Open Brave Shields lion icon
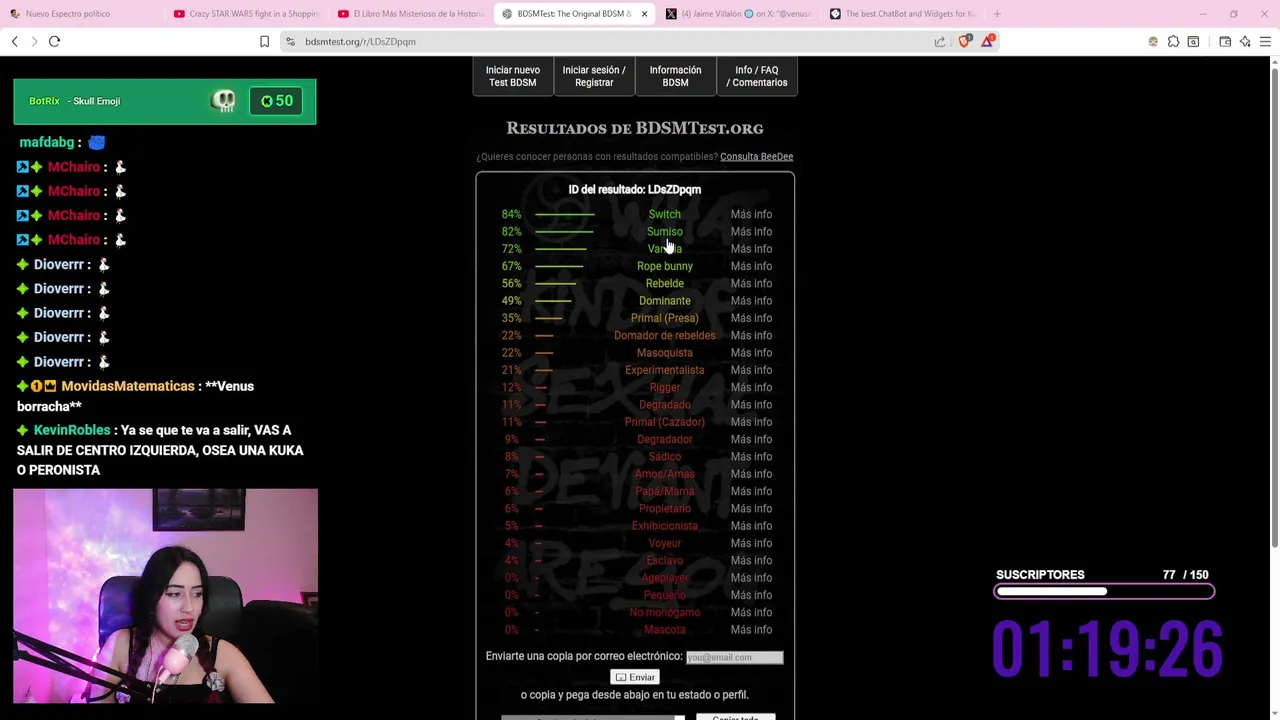The image size is (1280, 720). click(965, 41)
